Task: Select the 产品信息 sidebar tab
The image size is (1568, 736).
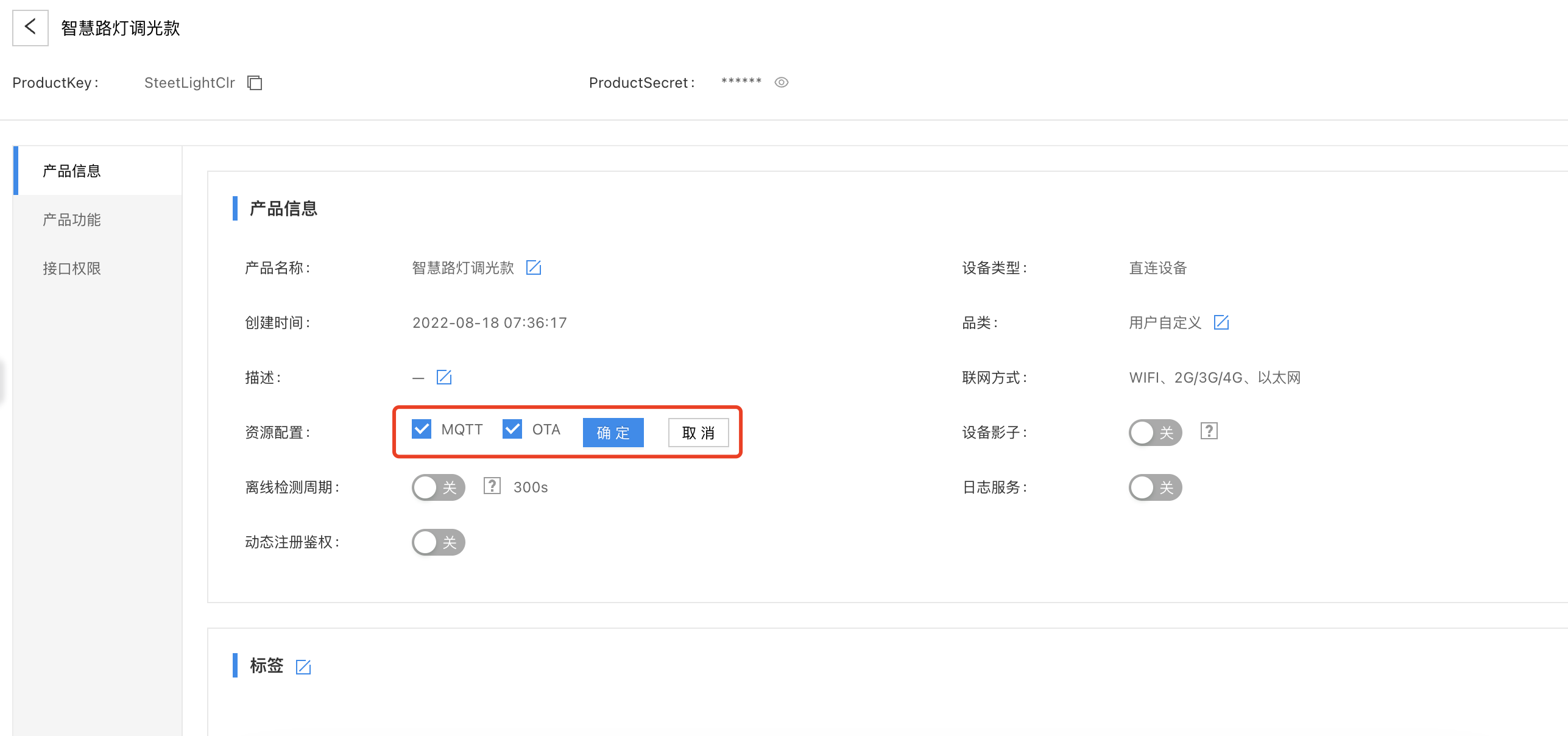Action: pyautogui.click(x=97, y=171)
